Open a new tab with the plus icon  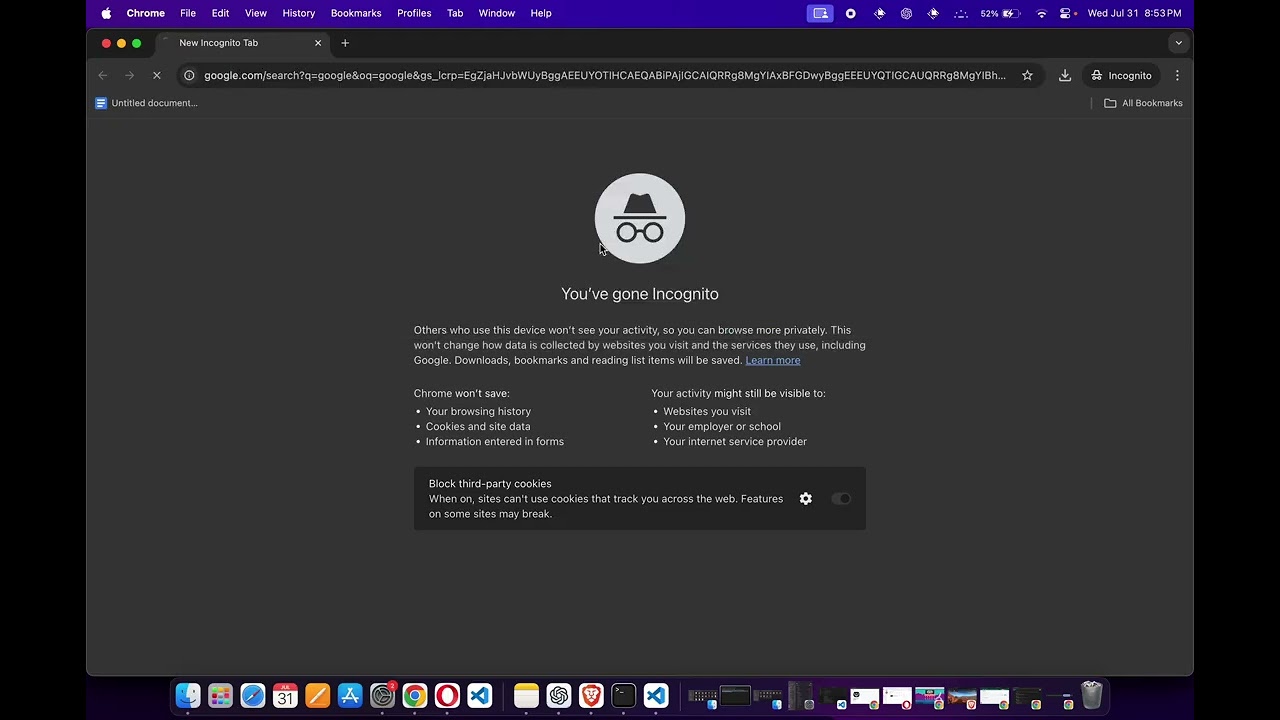(345, 43)
